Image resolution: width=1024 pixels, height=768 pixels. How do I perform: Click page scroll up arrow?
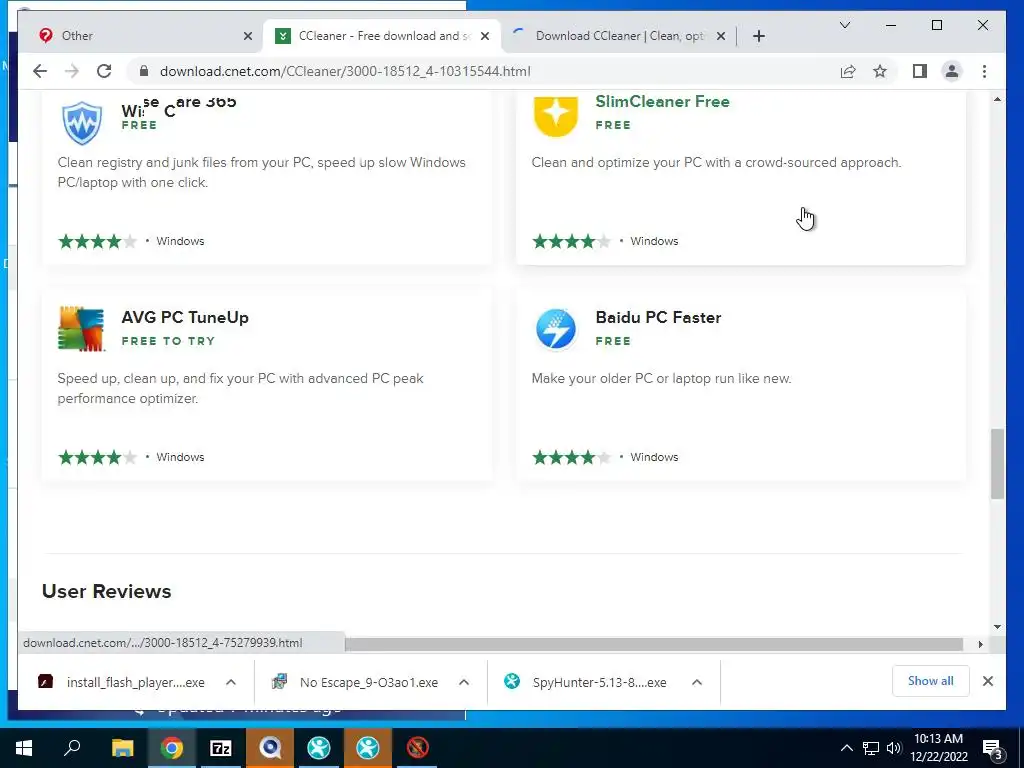pos(997,99)
